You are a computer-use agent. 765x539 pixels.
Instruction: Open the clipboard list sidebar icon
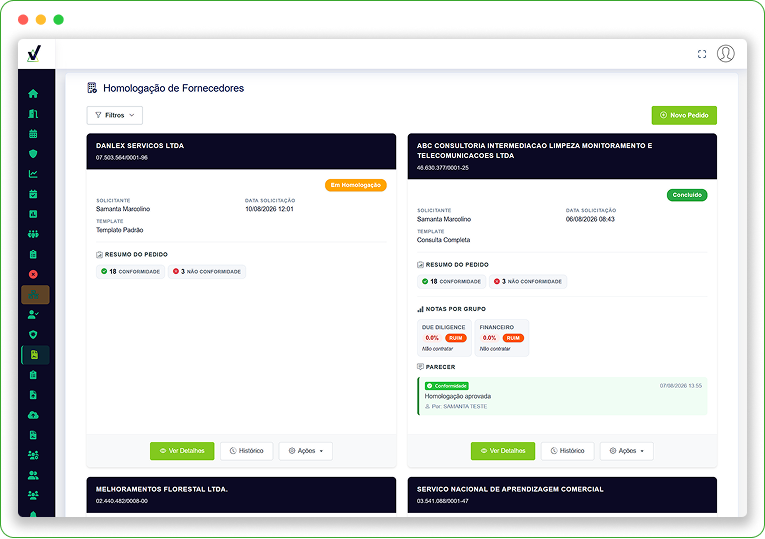[x=33, y=254]
